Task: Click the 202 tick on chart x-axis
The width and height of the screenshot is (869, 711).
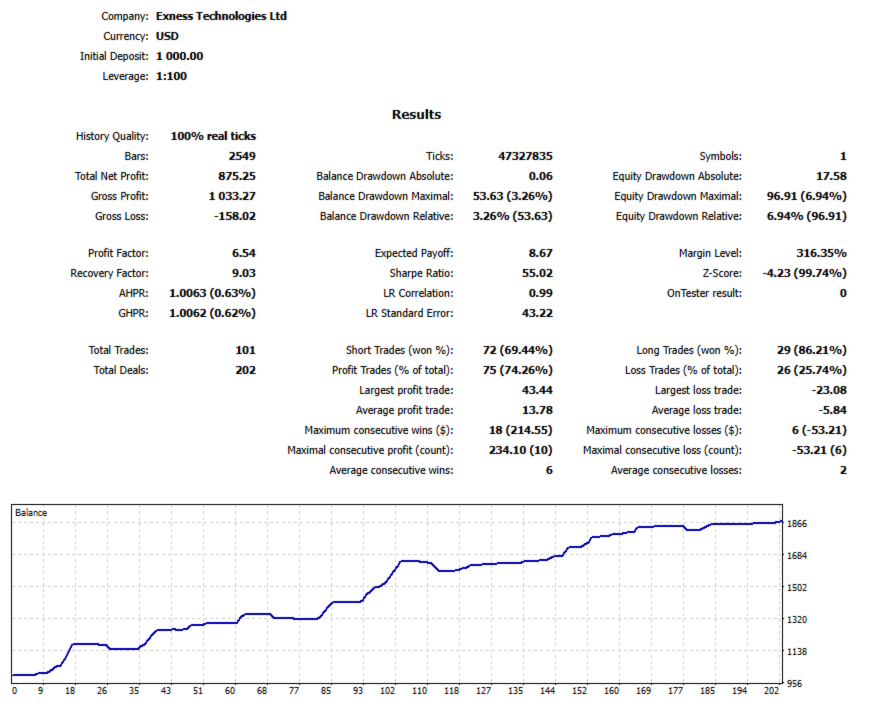Action: coord(771,690)
